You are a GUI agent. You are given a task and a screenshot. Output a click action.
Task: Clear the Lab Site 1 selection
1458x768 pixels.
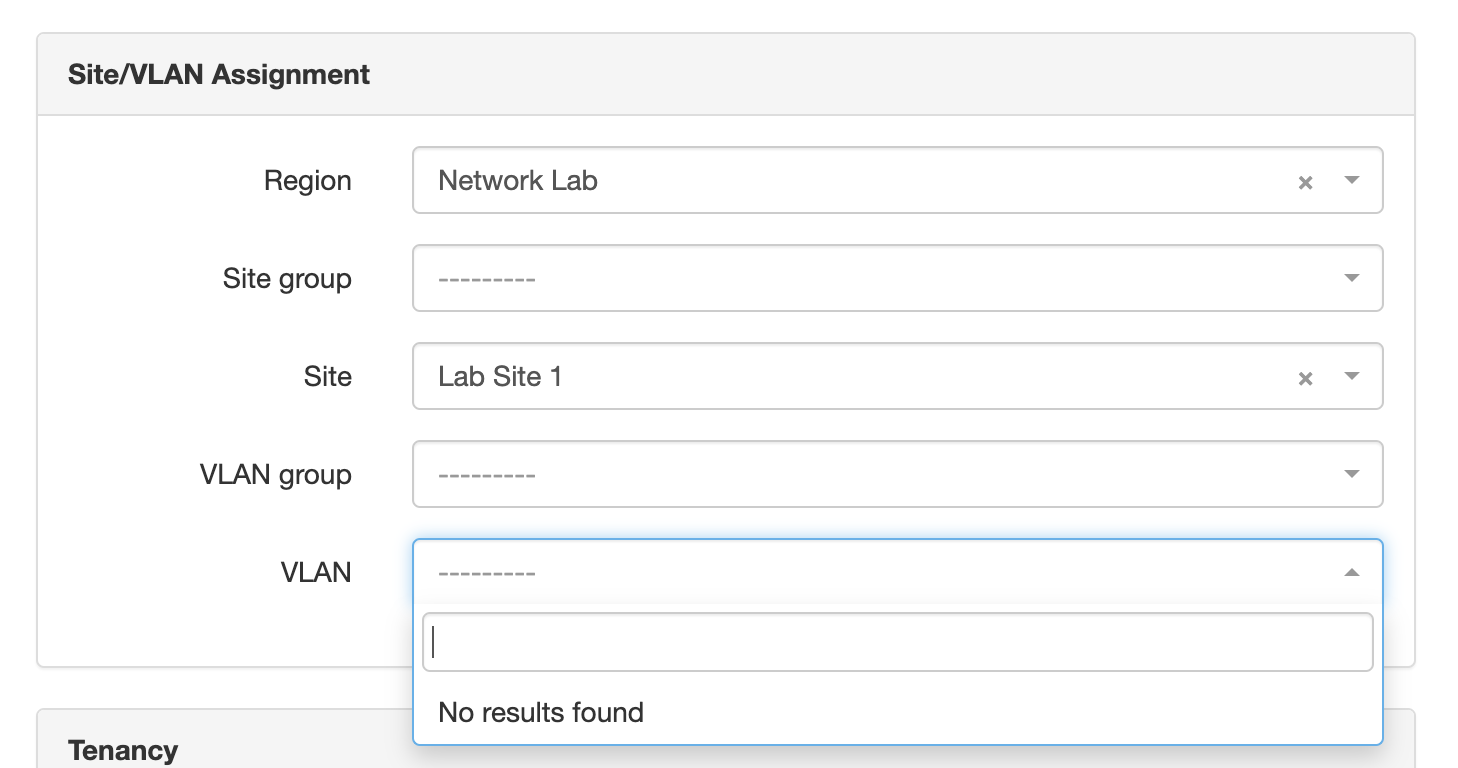coord(1305,378)
